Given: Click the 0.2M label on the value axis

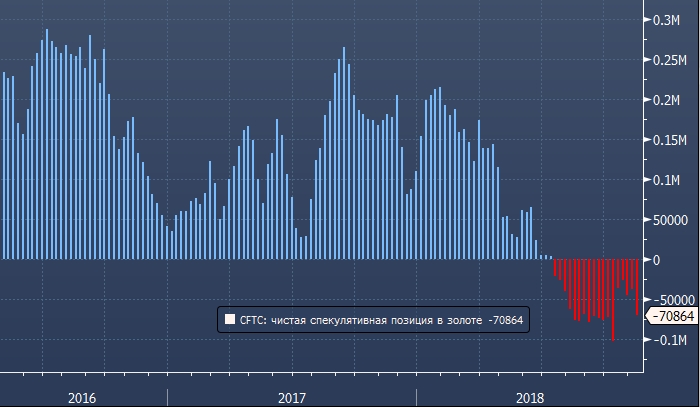Looking at the screenshot, I should (x=667, y=100).
